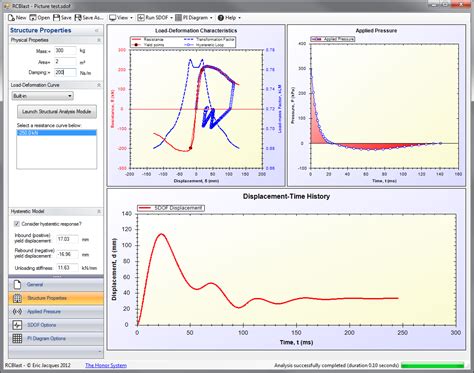474x373 pixels.
Task: Open the PI Diagram dropdown menu
Action: pos(194,18)
